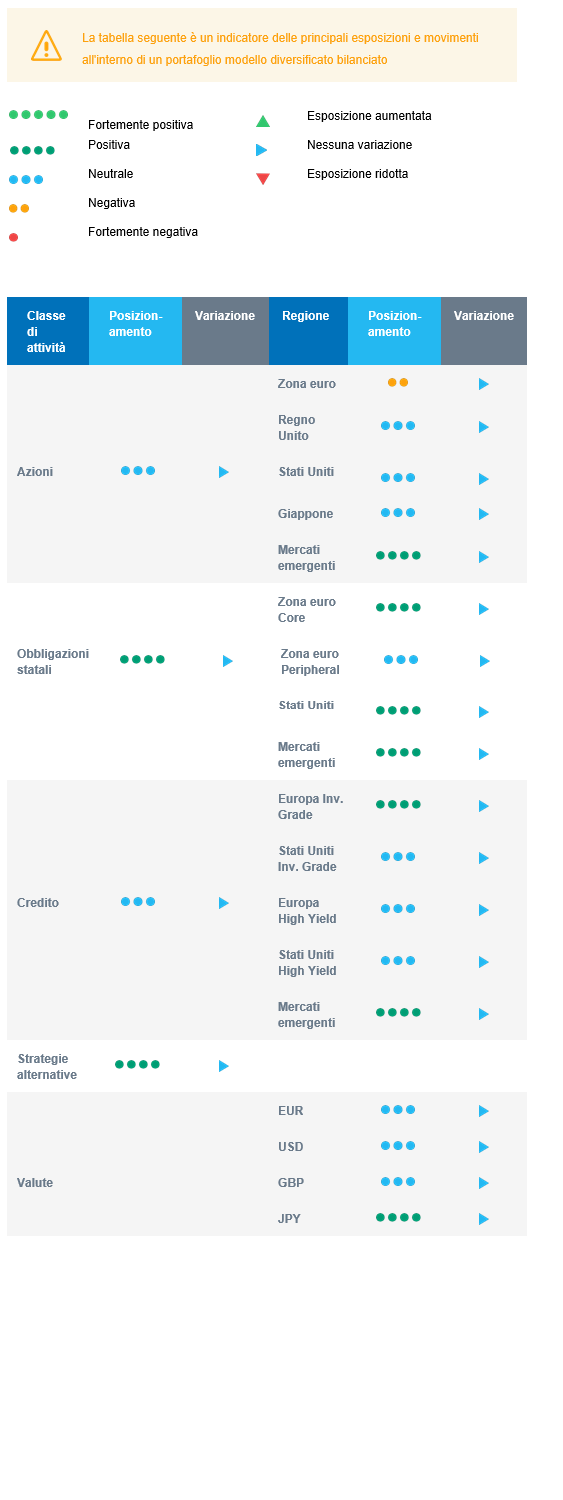The width and height of the screenshot is (563, 1500).
Task: Click the blue Nessuna variazione legend arrow
Action: click(x=262, y=150)
